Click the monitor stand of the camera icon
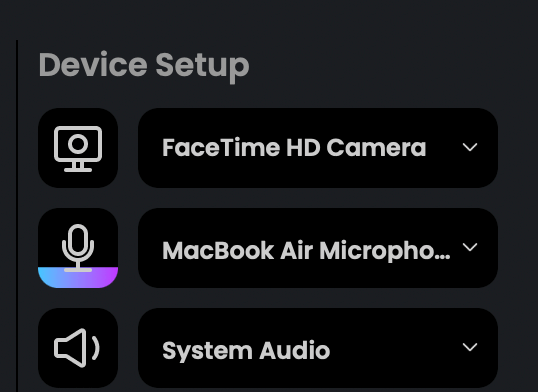This screenshot has width=538, height=392. tap(78, 167)
